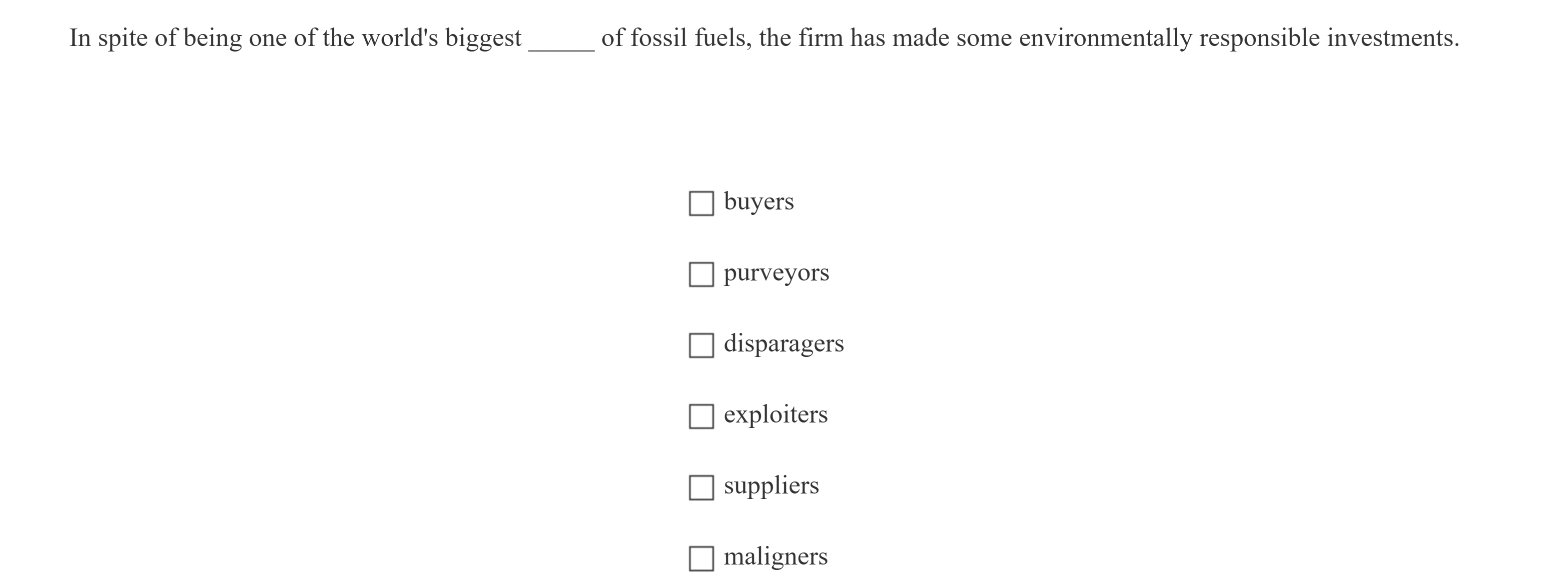The width and height of the screenshot is (1568, 586).
Task: Check the purveyors checkbox
Action: (701, 273)
